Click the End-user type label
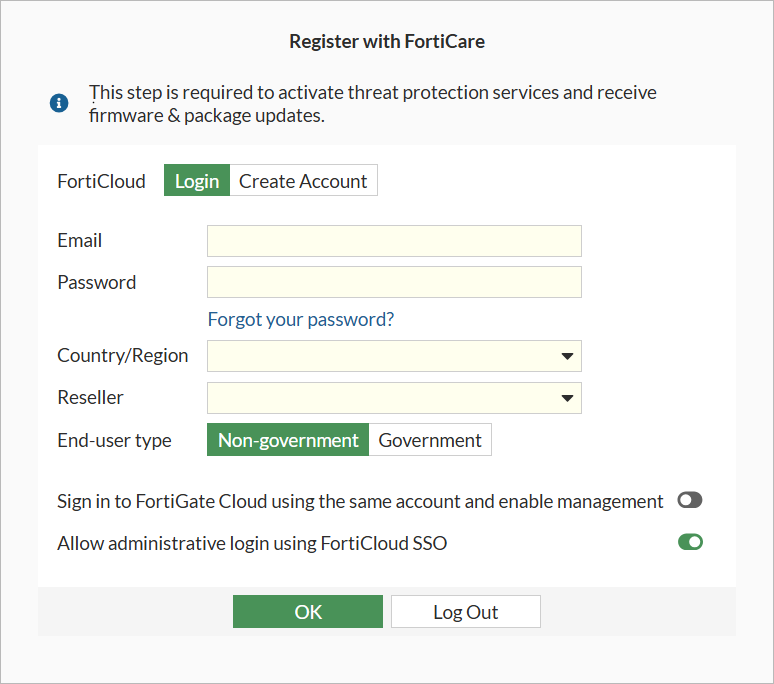Image resolution: width=774 pixels, height=684 pixels. click(114, 440)
